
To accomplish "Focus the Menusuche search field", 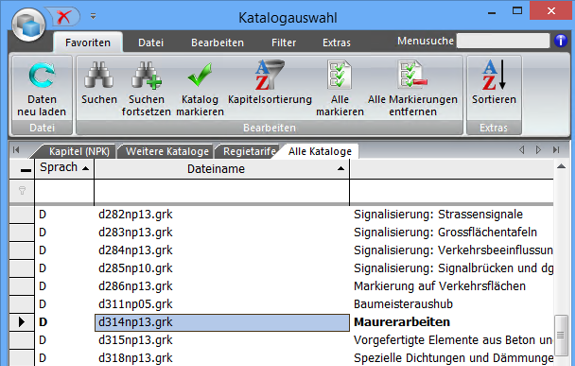I will click(x=503, y=41).
